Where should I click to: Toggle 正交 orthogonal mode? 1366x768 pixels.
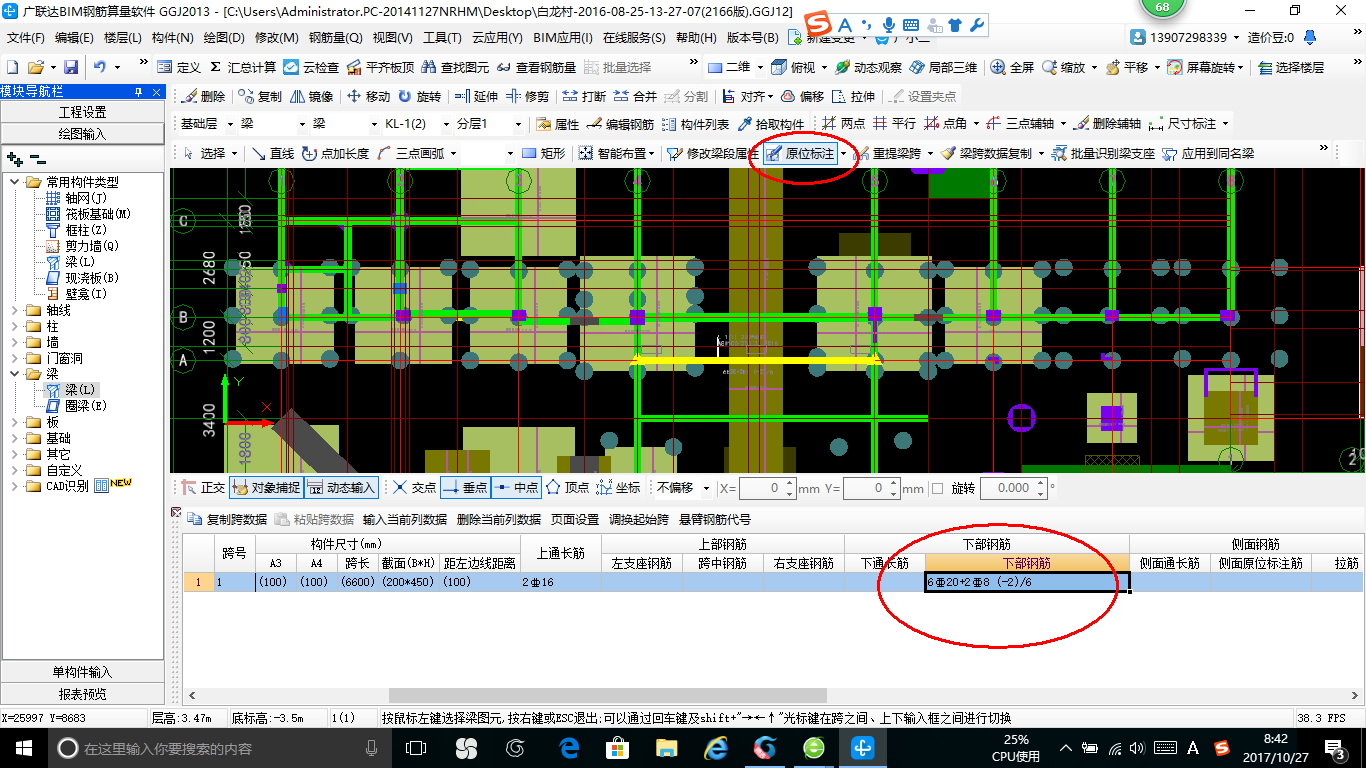click(x=203, y=488)
